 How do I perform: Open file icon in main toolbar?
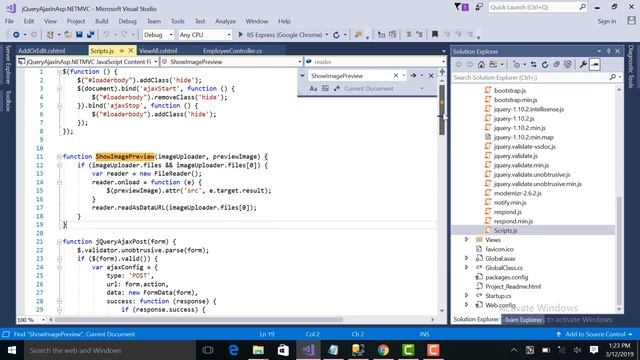click(x=68, y=35)
